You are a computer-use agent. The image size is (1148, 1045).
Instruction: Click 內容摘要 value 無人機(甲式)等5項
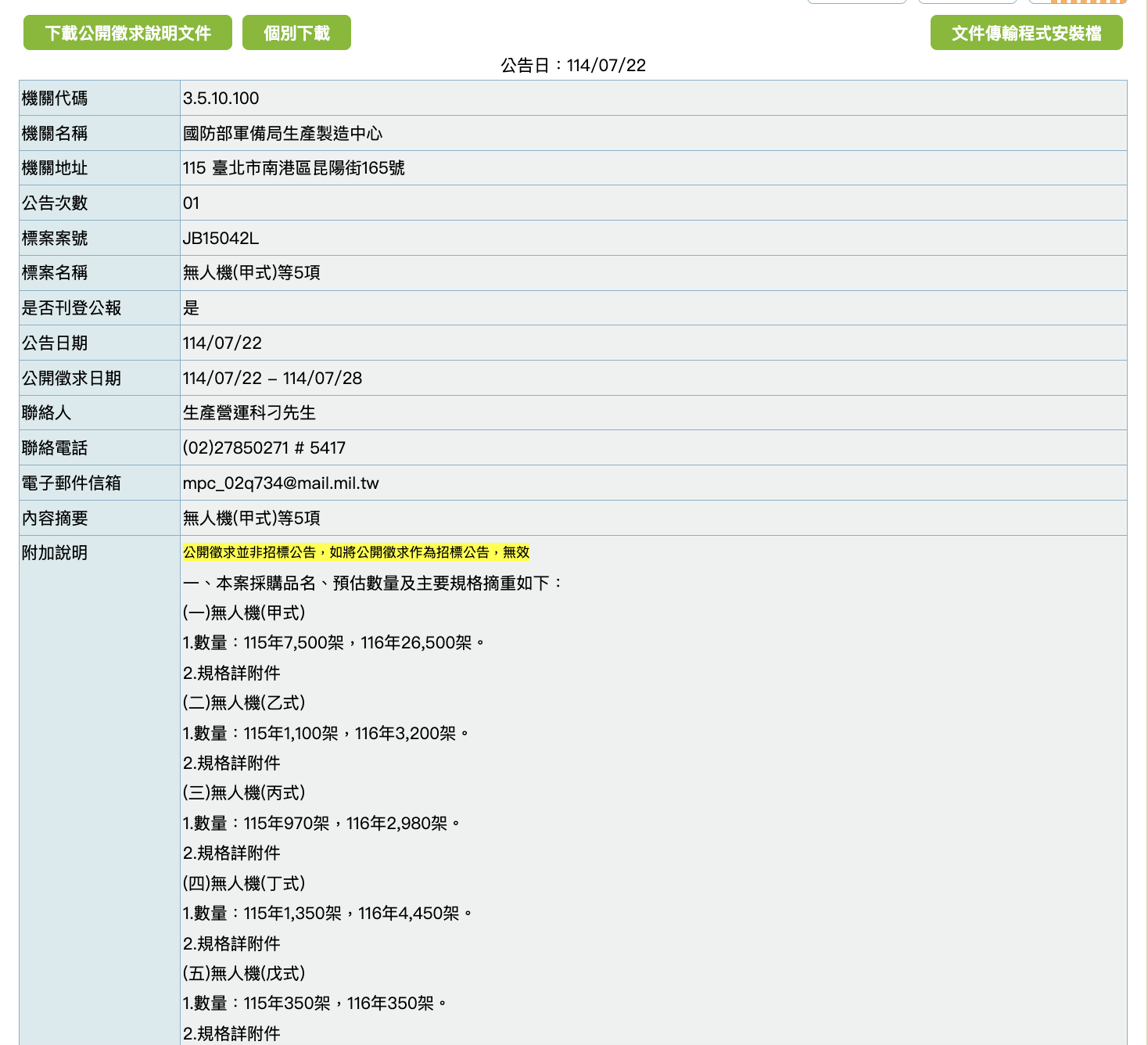(x=251, y=519)
